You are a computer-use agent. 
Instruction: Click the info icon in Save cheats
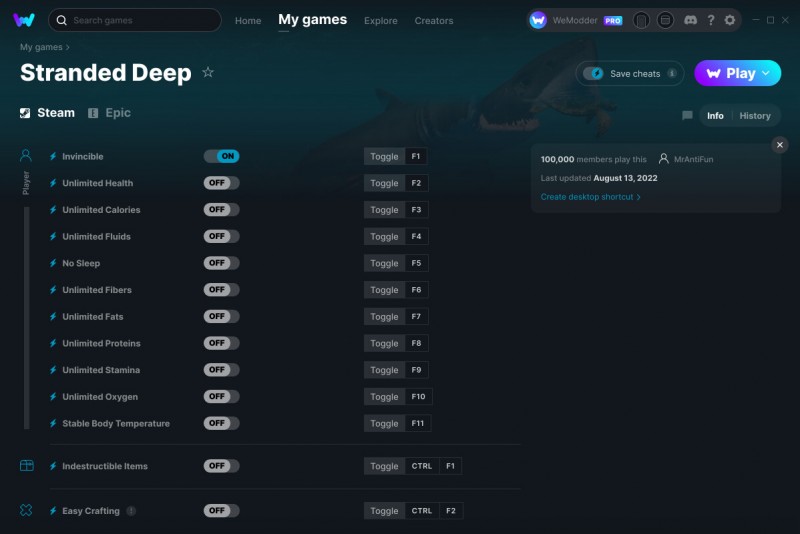click(672, 73)
